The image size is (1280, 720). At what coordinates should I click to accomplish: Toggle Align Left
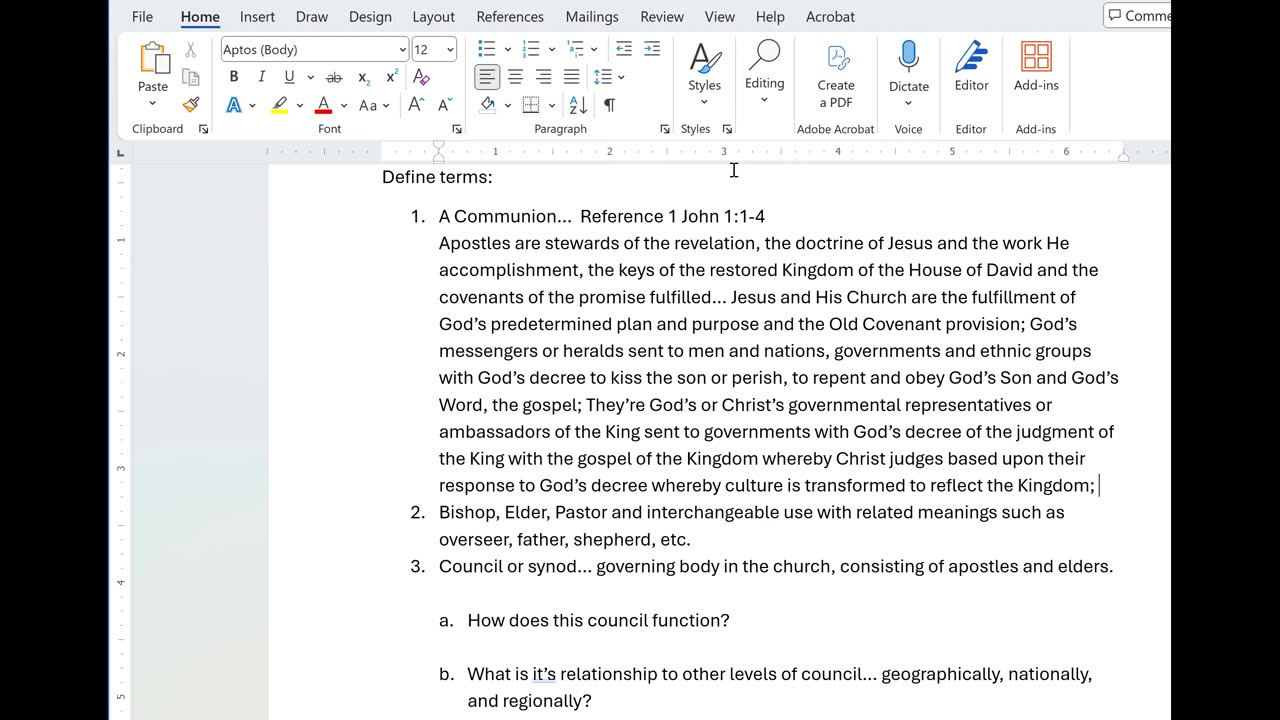[487, 77]
